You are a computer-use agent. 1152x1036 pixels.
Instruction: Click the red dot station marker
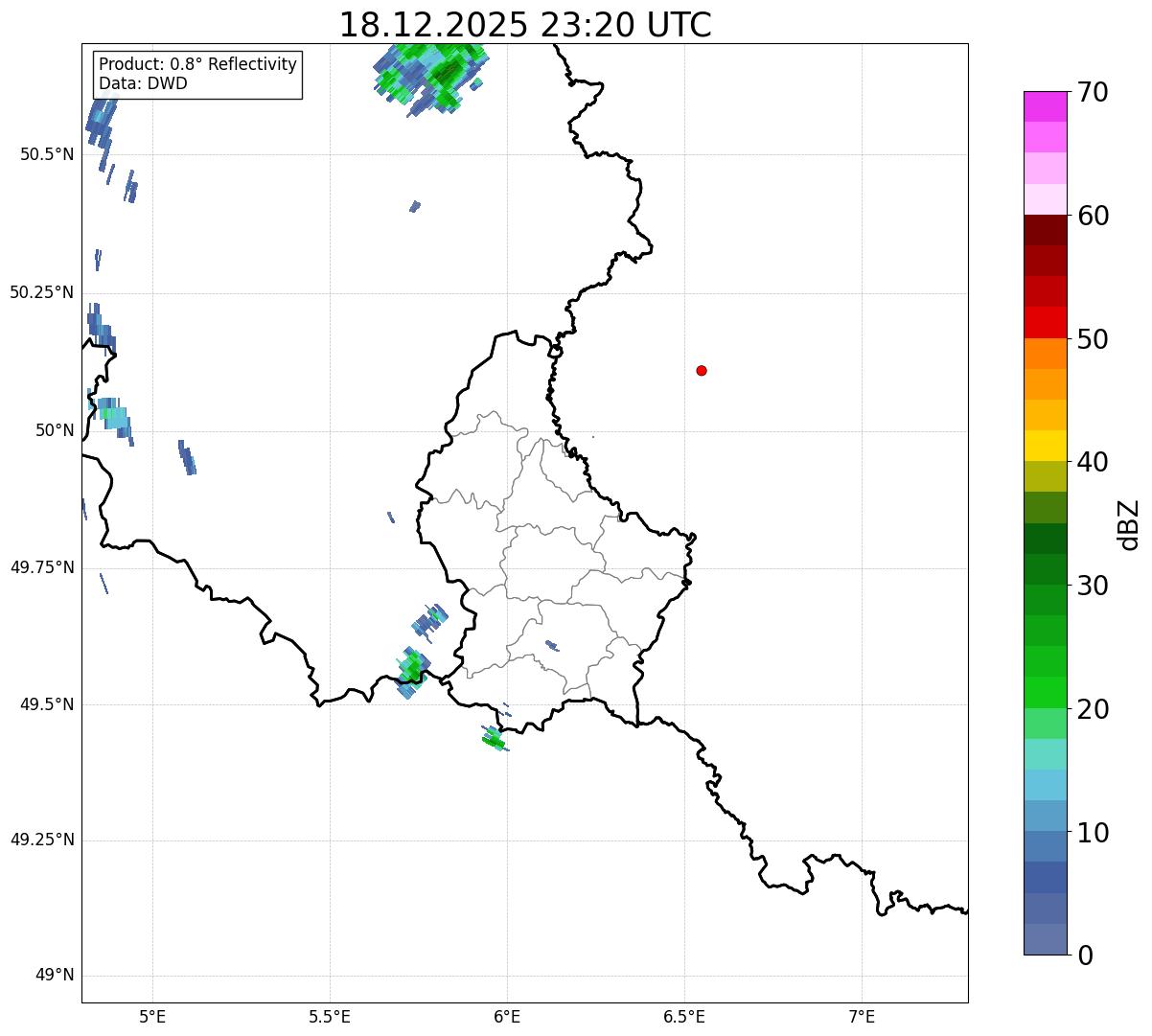click(x=702, y=370)
